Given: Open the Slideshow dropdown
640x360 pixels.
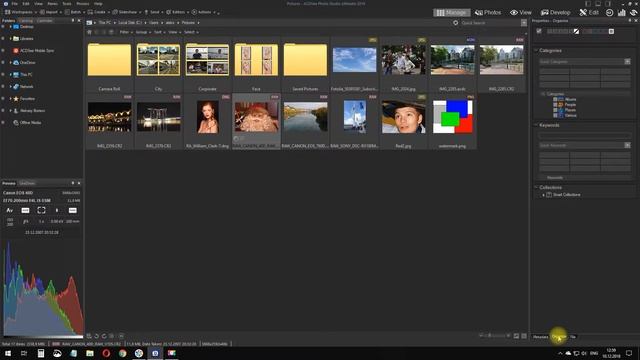Looking at the screenshot, I should pyautogui.click(x=127, y=12).
